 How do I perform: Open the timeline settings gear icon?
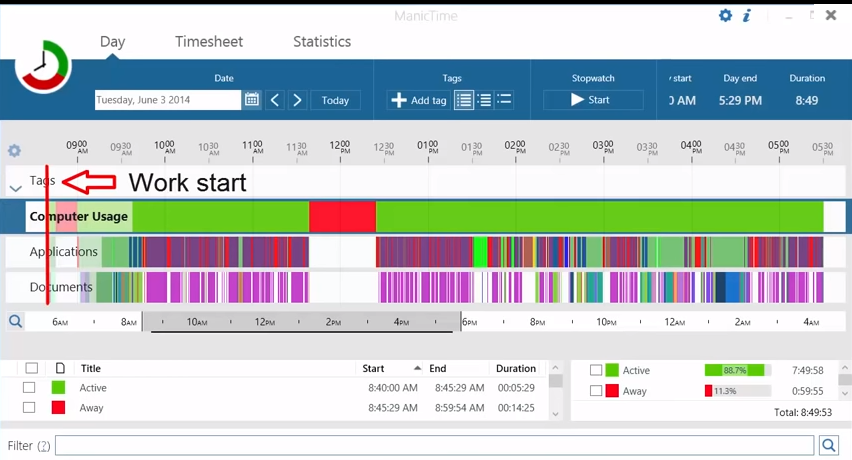point(15,150)
